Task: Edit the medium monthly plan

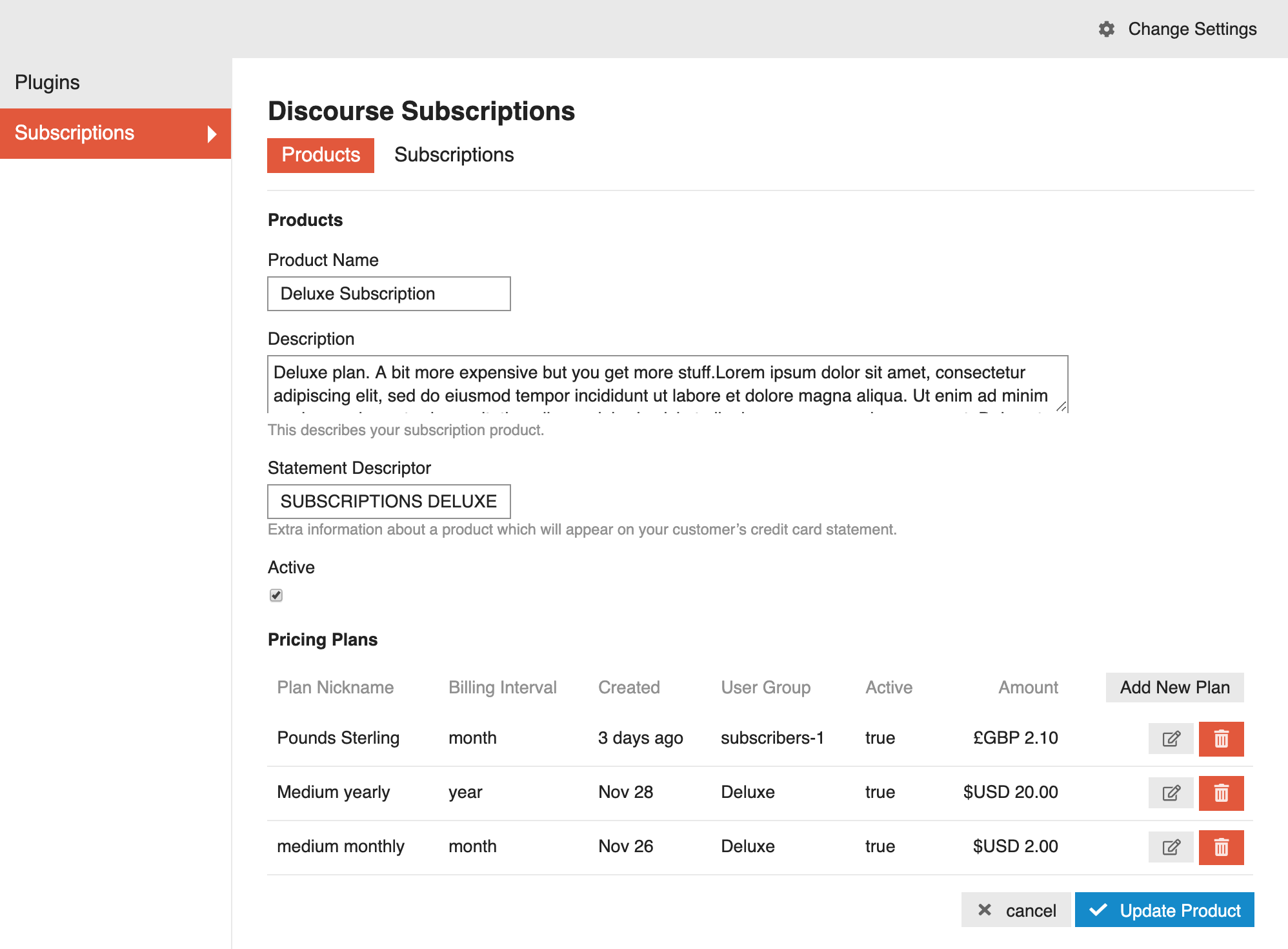Action: click(x=1171, y=847)
